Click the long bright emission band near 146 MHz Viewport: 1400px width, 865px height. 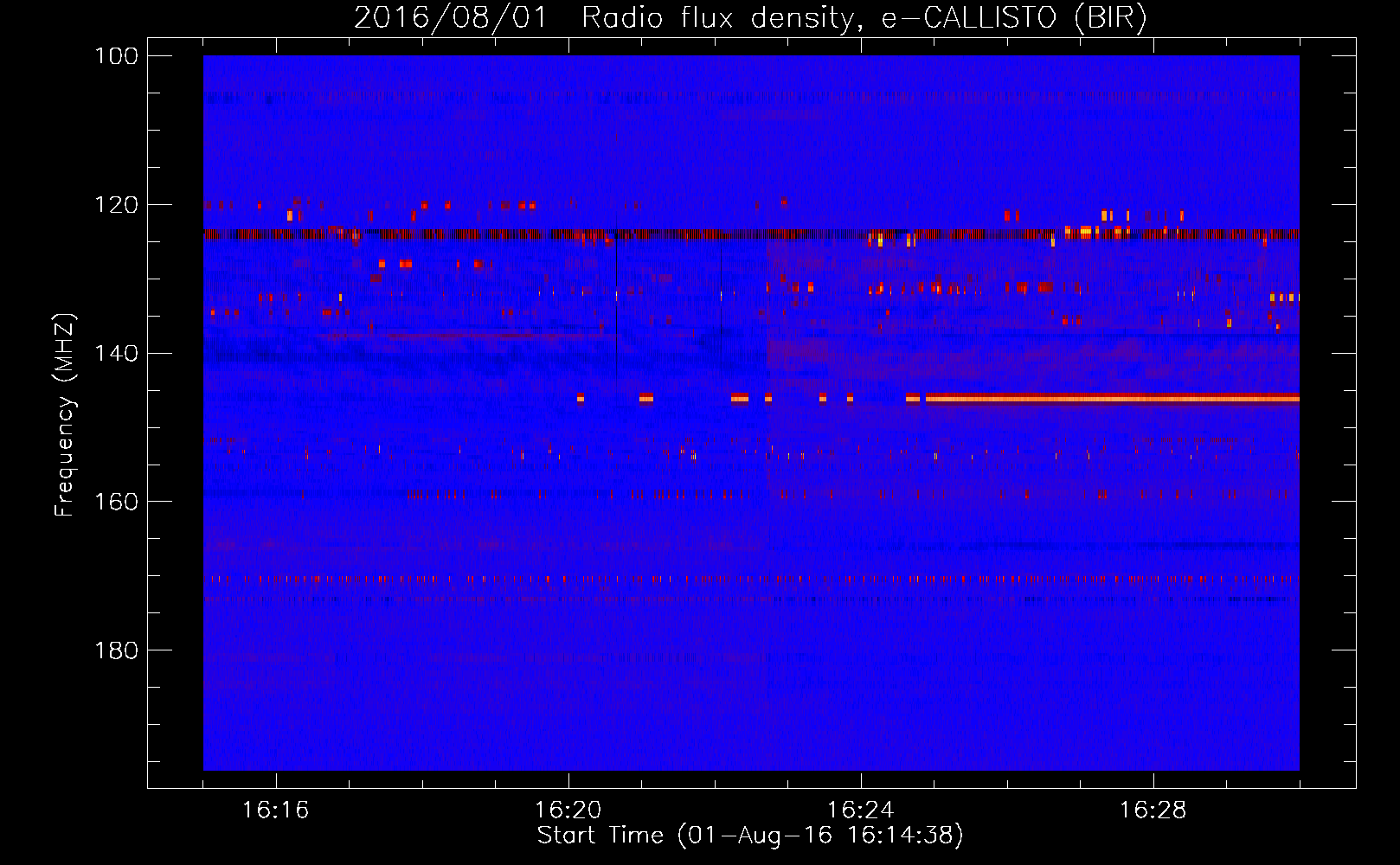(1113, 398)
